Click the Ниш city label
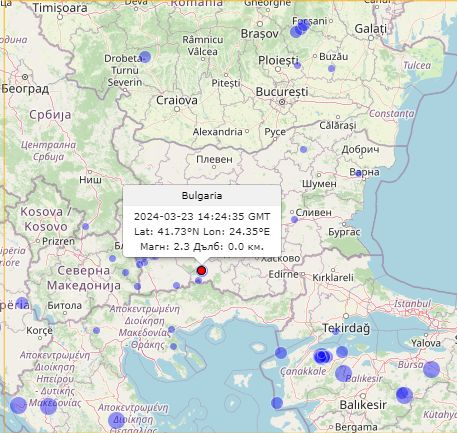Screen dimensions: 457x433 tap(90, 180)
